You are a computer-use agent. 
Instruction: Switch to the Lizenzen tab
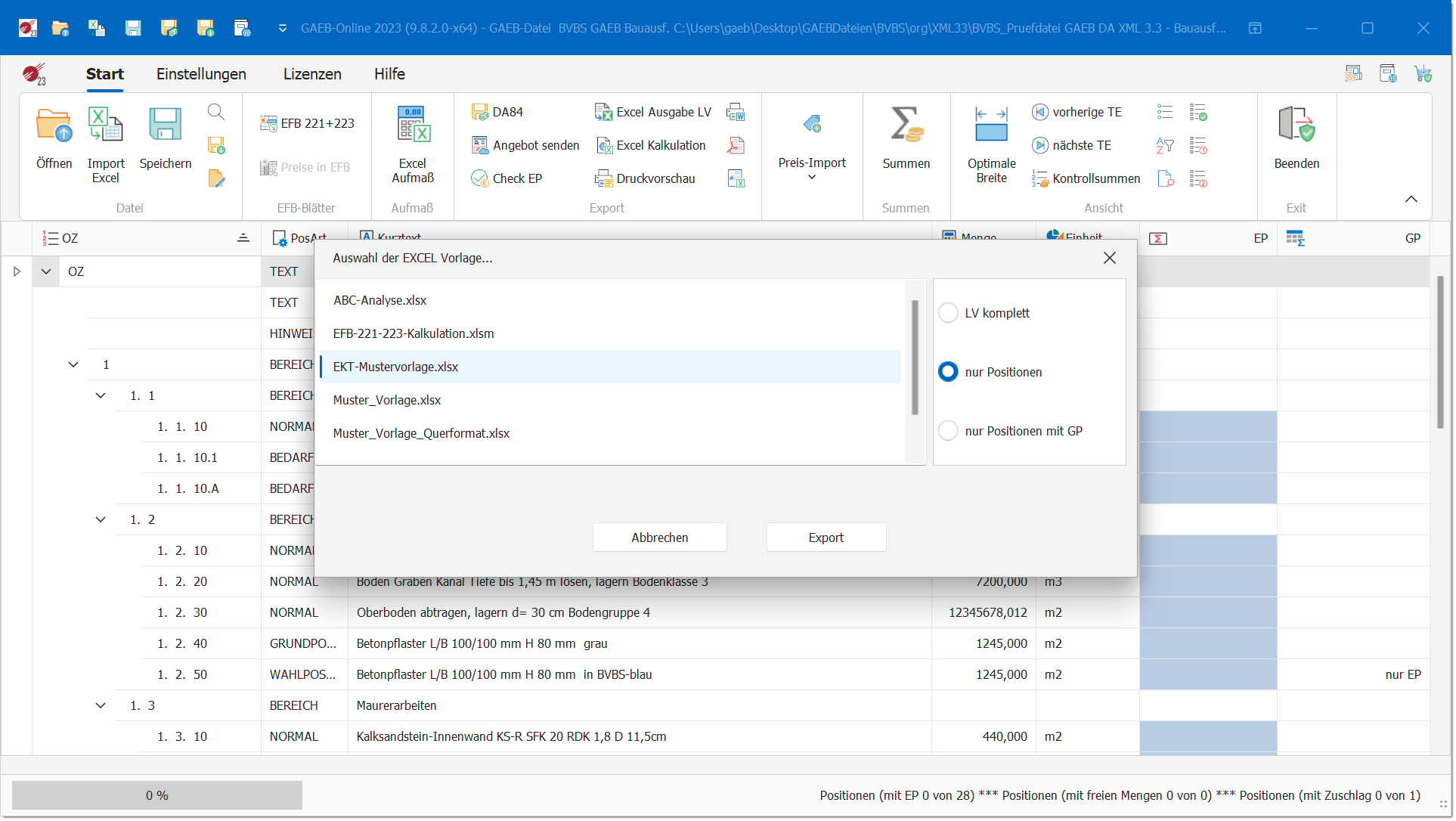click(x=312, y=74)
